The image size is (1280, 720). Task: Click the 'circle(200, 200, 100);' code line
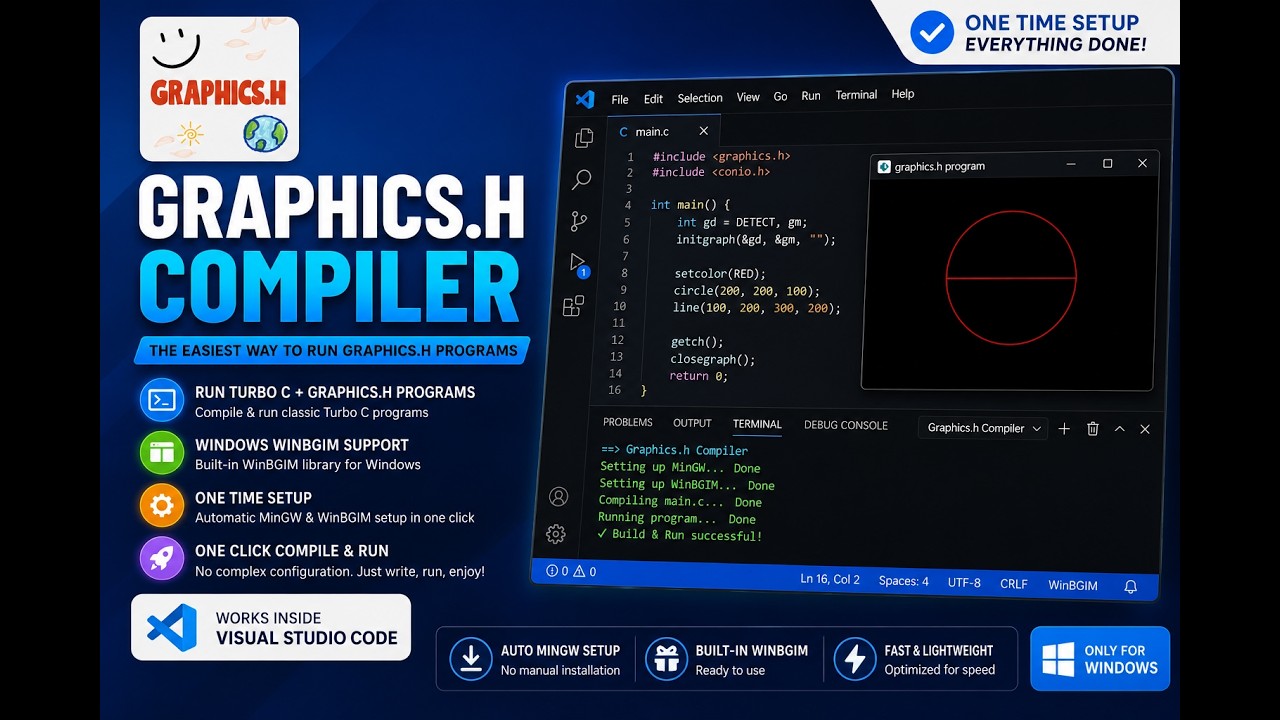tap(746, 290)
